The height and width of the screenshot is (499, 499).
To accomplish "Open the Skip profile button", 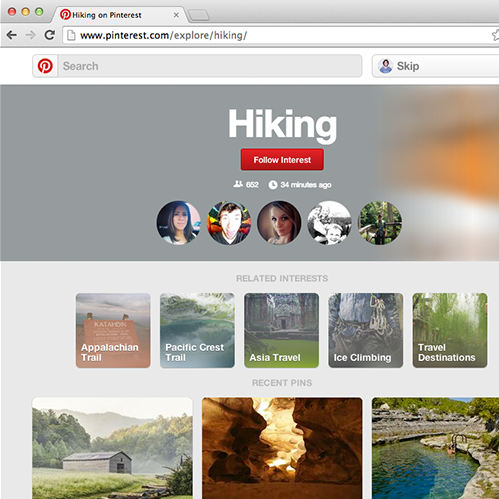I will 436,66.
